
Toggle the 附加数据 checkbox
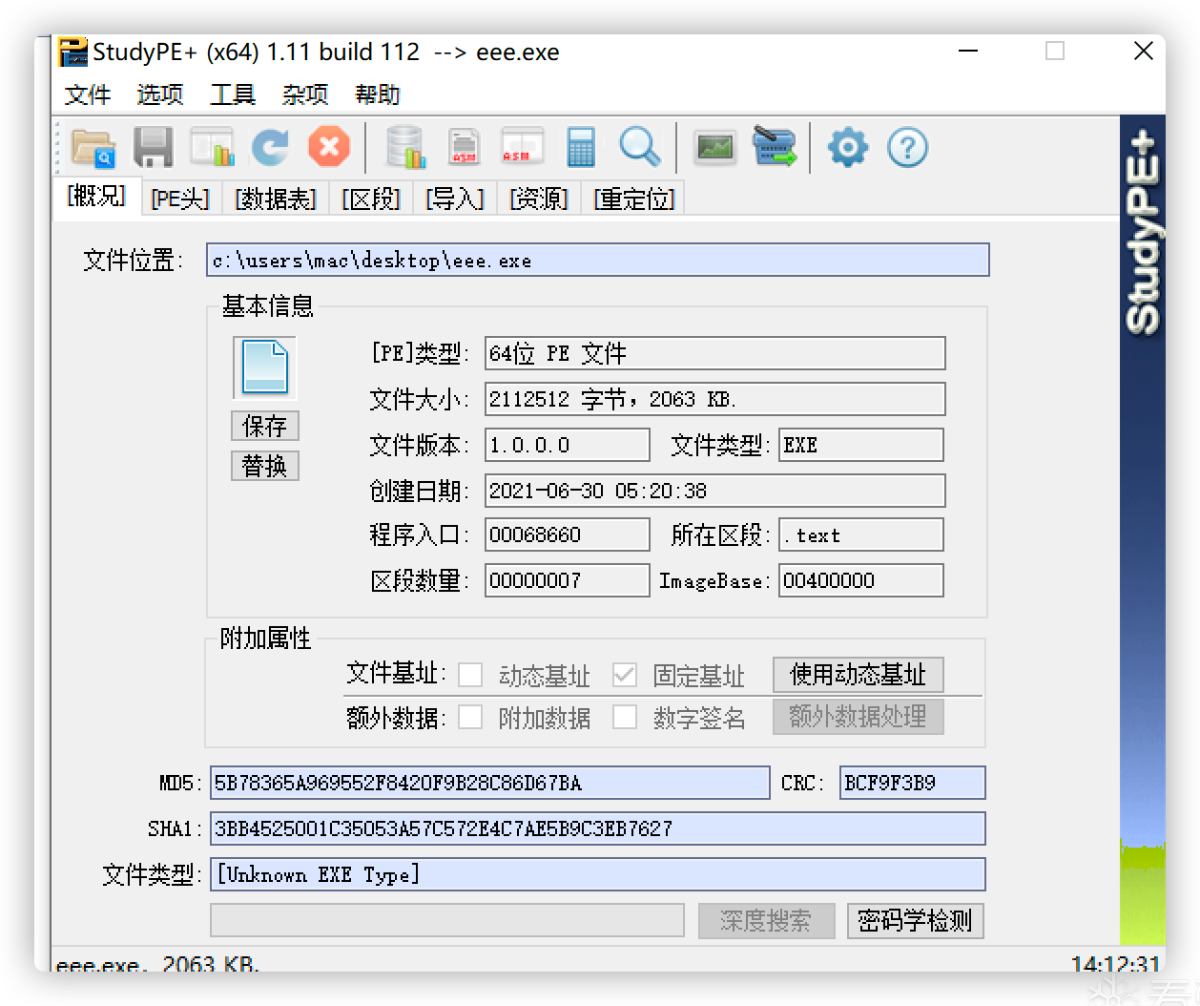click(x=470, y=717)
